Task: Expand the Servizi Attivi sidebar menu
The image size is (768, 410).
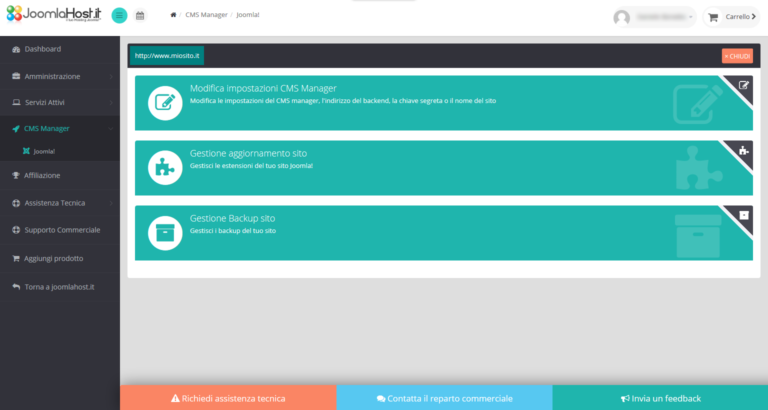Action: click(x=60, y=102)
